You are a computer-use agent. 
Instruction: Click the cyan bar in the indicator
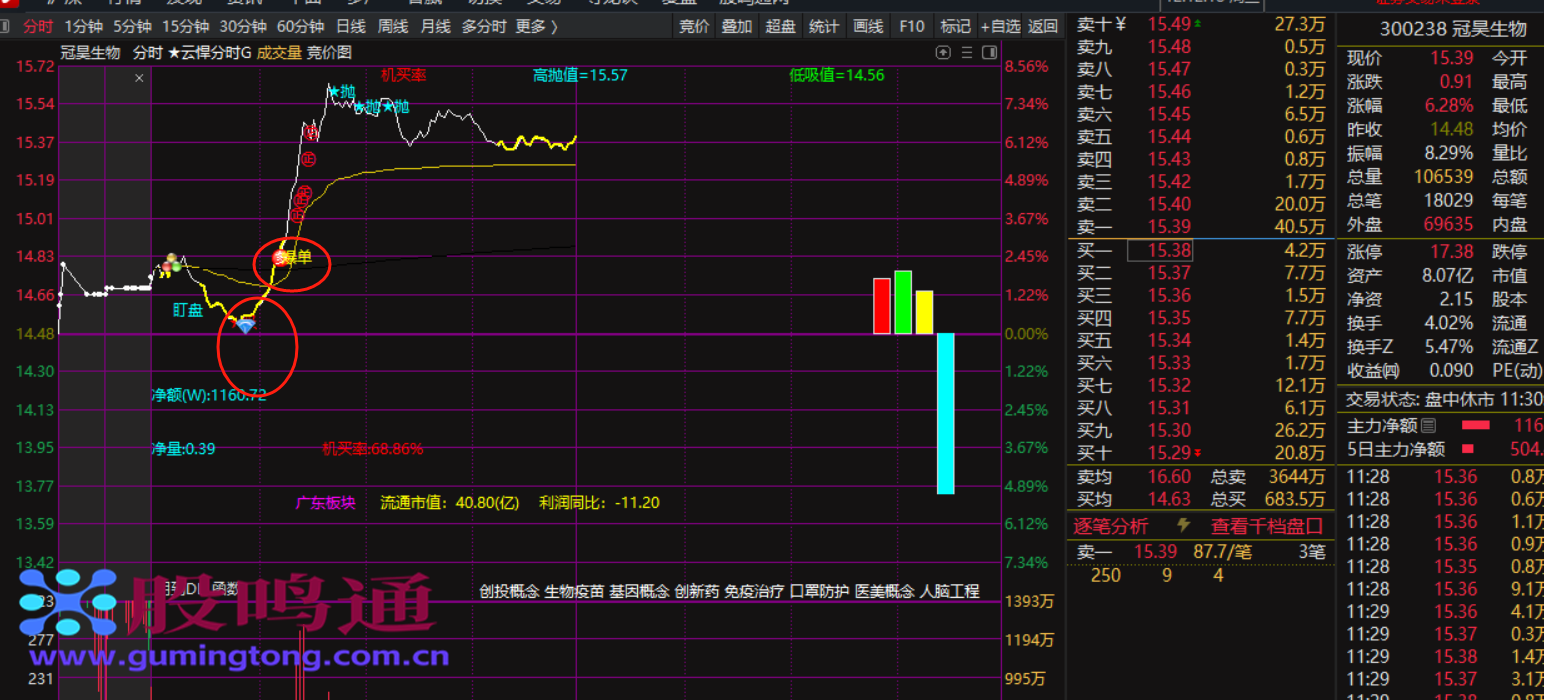[945, 413]
